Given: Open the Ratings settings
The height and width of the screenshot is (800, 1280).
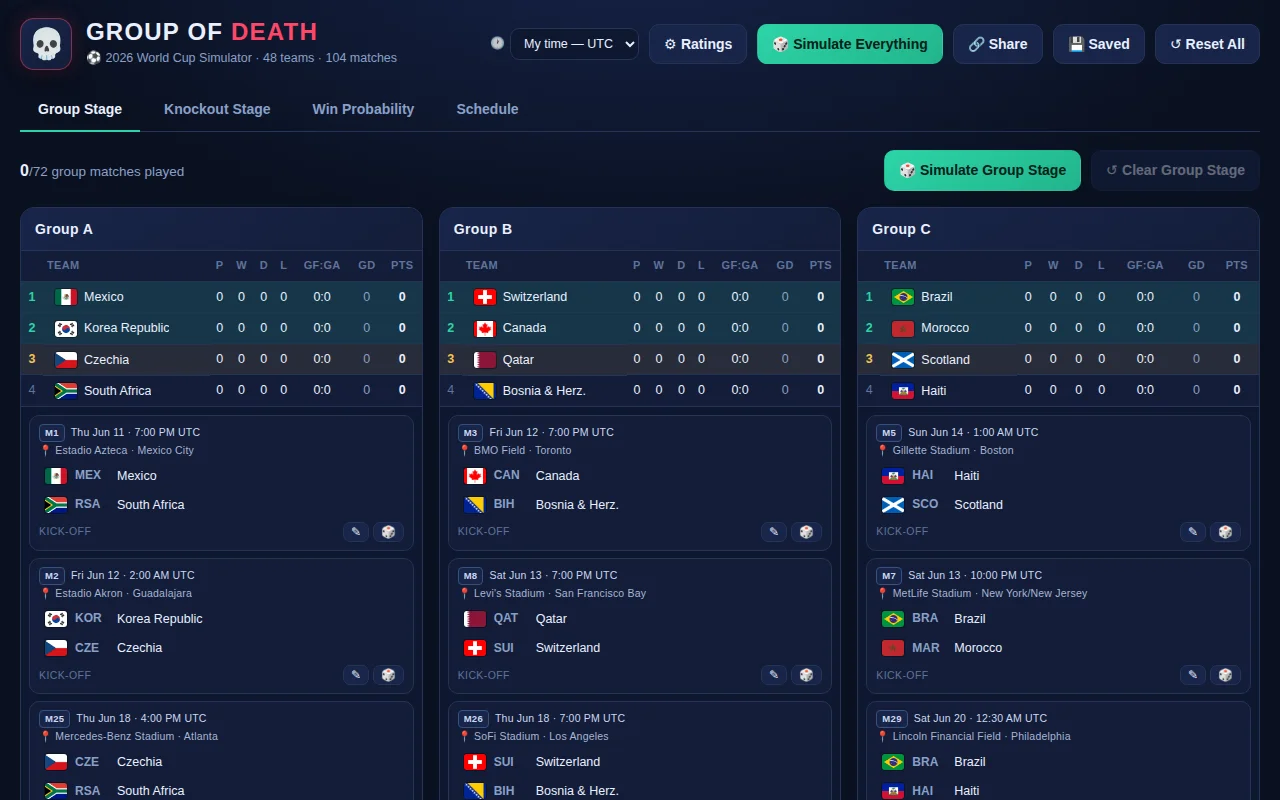Looking at the screenshot, I should point(698,44).
